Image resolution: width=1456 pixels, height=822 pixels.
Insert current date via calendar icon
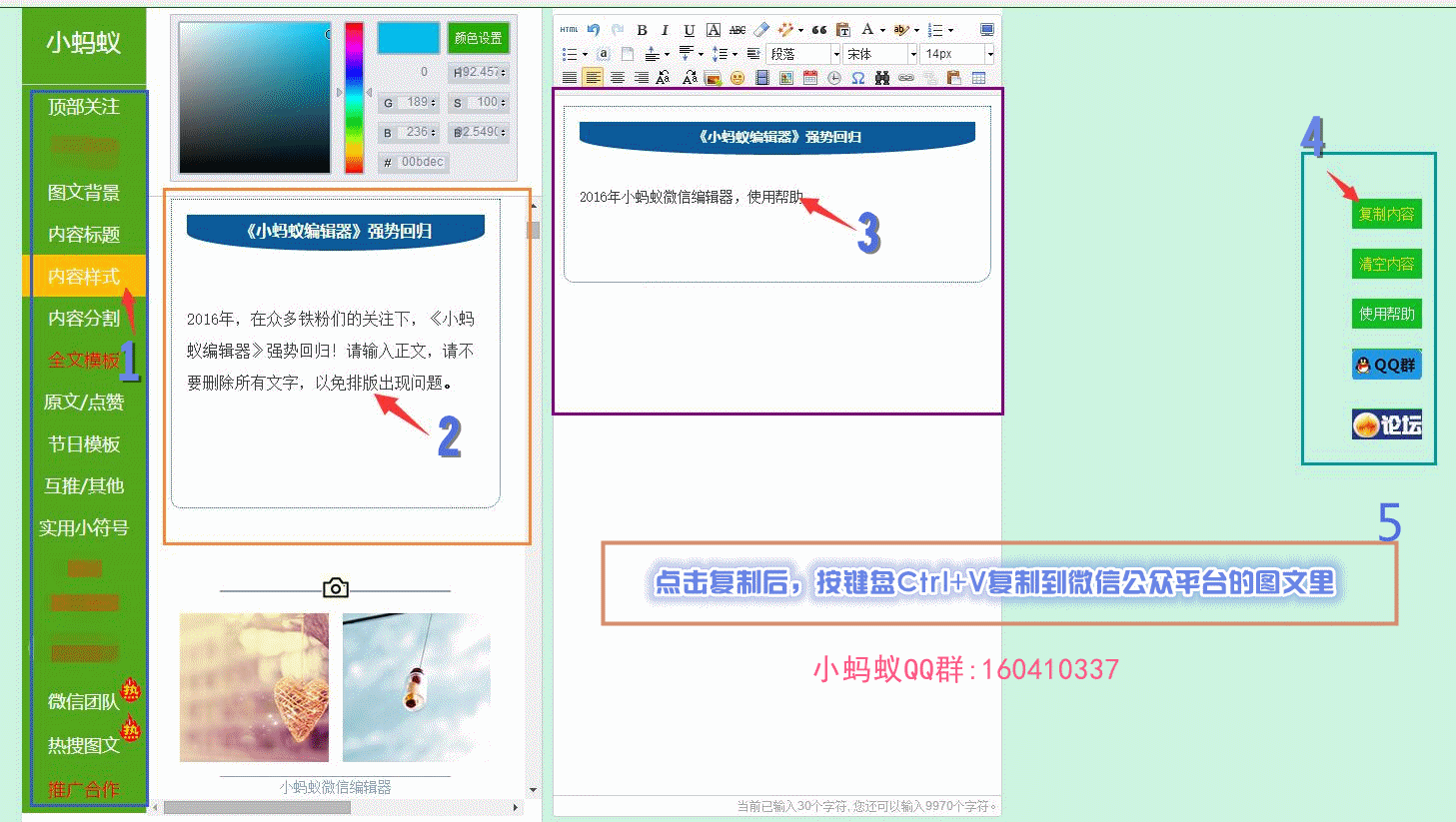[x=810, y=78]
